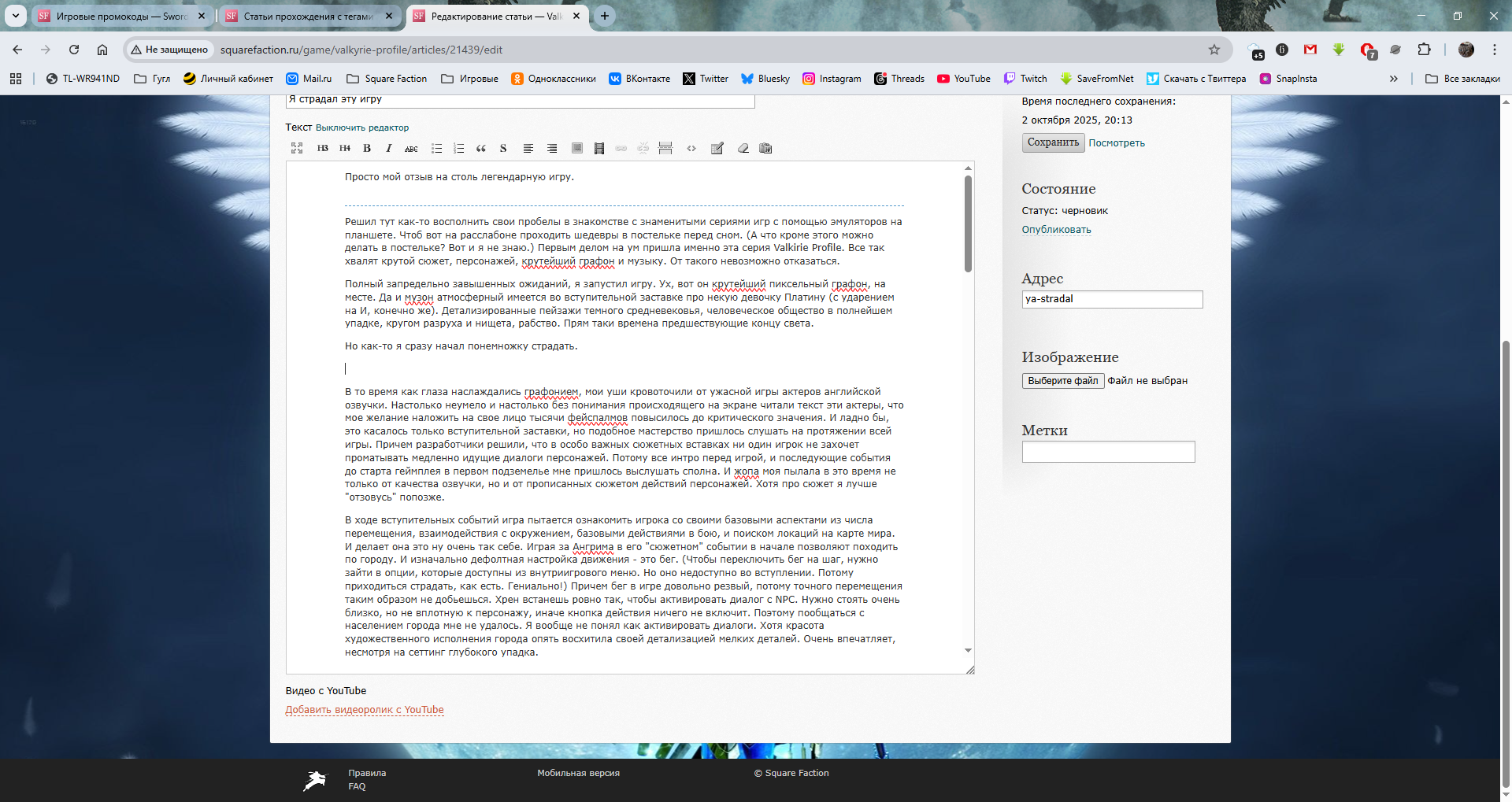Insert a bulleted list
The image size is (1512, 802).
click(436, 148)
